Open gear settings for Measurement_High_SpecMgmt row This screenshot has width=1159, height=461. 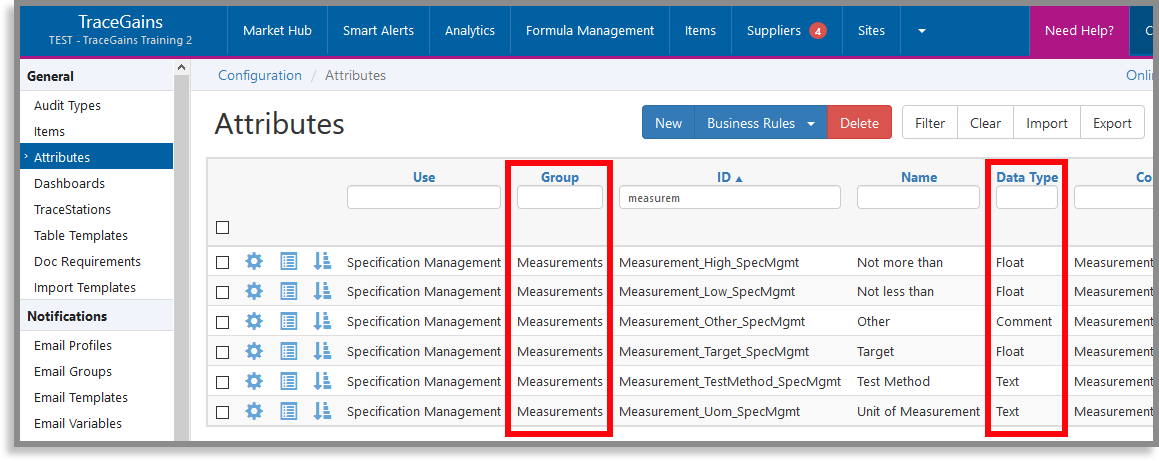coord(254,262)
